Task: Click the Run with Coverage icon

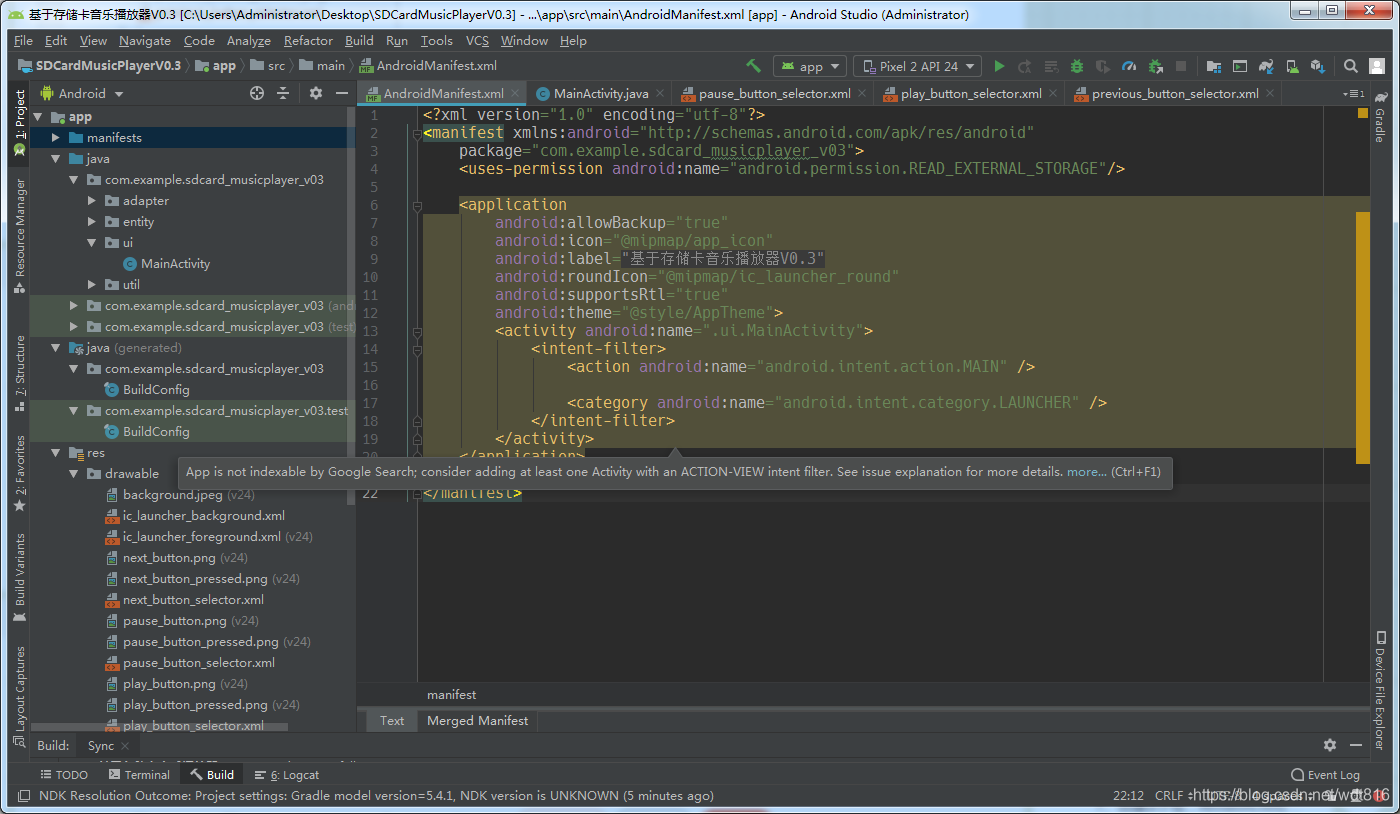Action: [1103, 66]
